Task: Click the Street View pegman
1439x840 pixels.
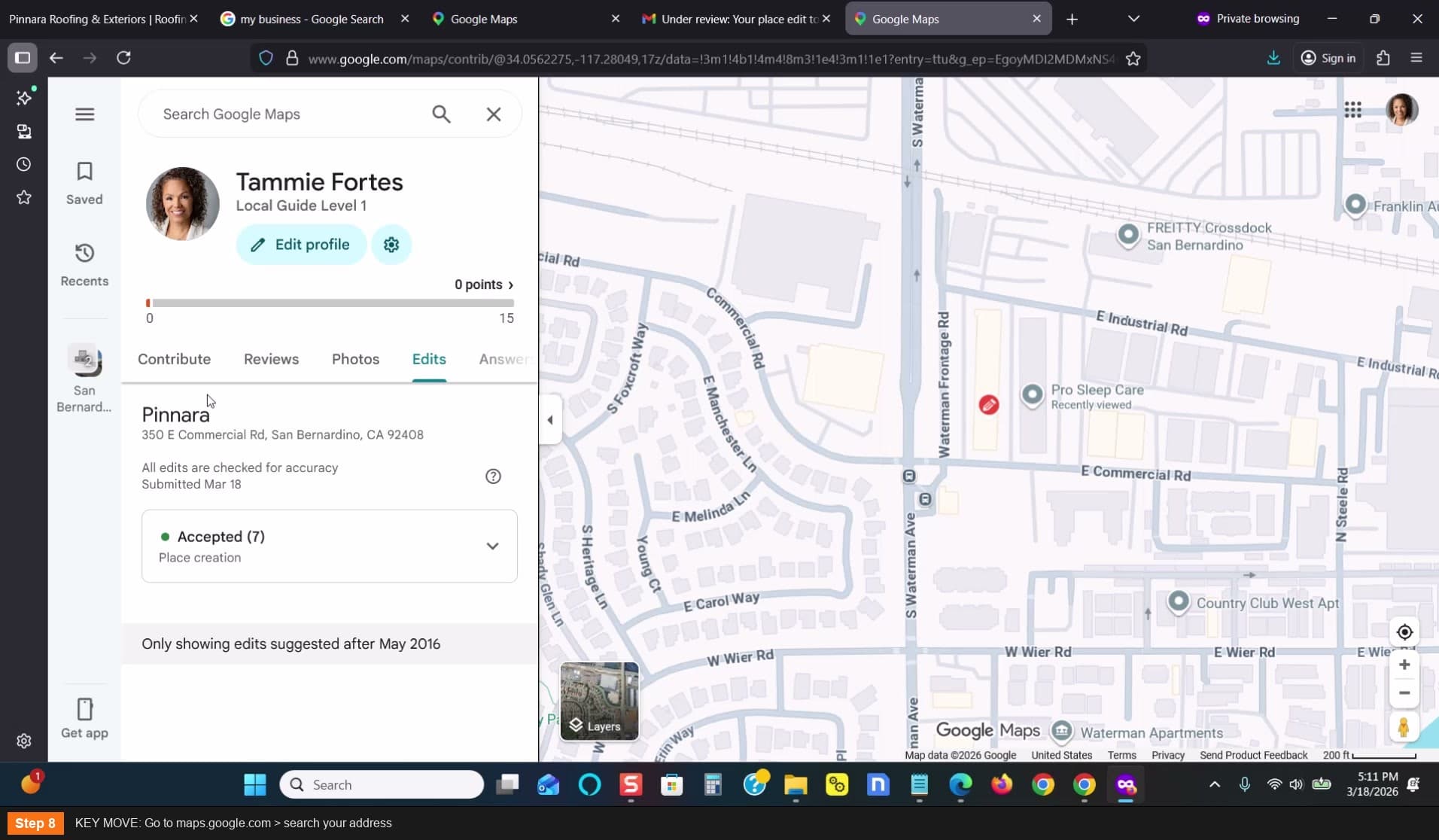Action: [x=1404, y=727]
